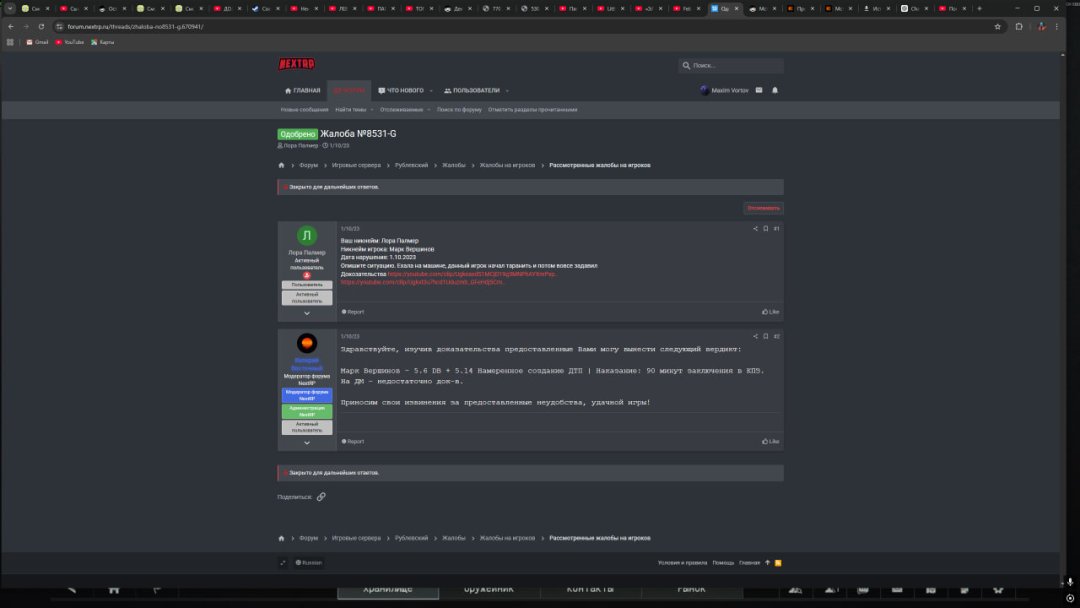Expand the moderator's user info chevron

click(307, 442)
